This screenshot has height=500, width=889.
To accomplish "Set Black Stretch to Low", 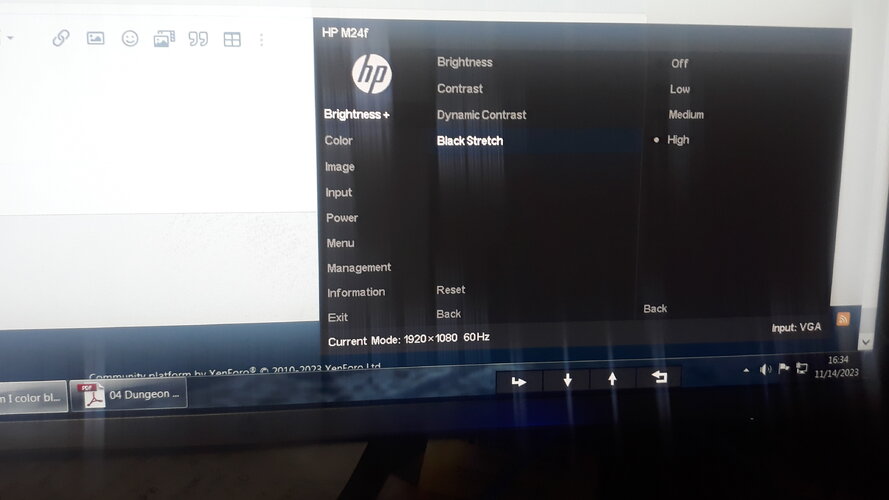I will tap(679, 89).
